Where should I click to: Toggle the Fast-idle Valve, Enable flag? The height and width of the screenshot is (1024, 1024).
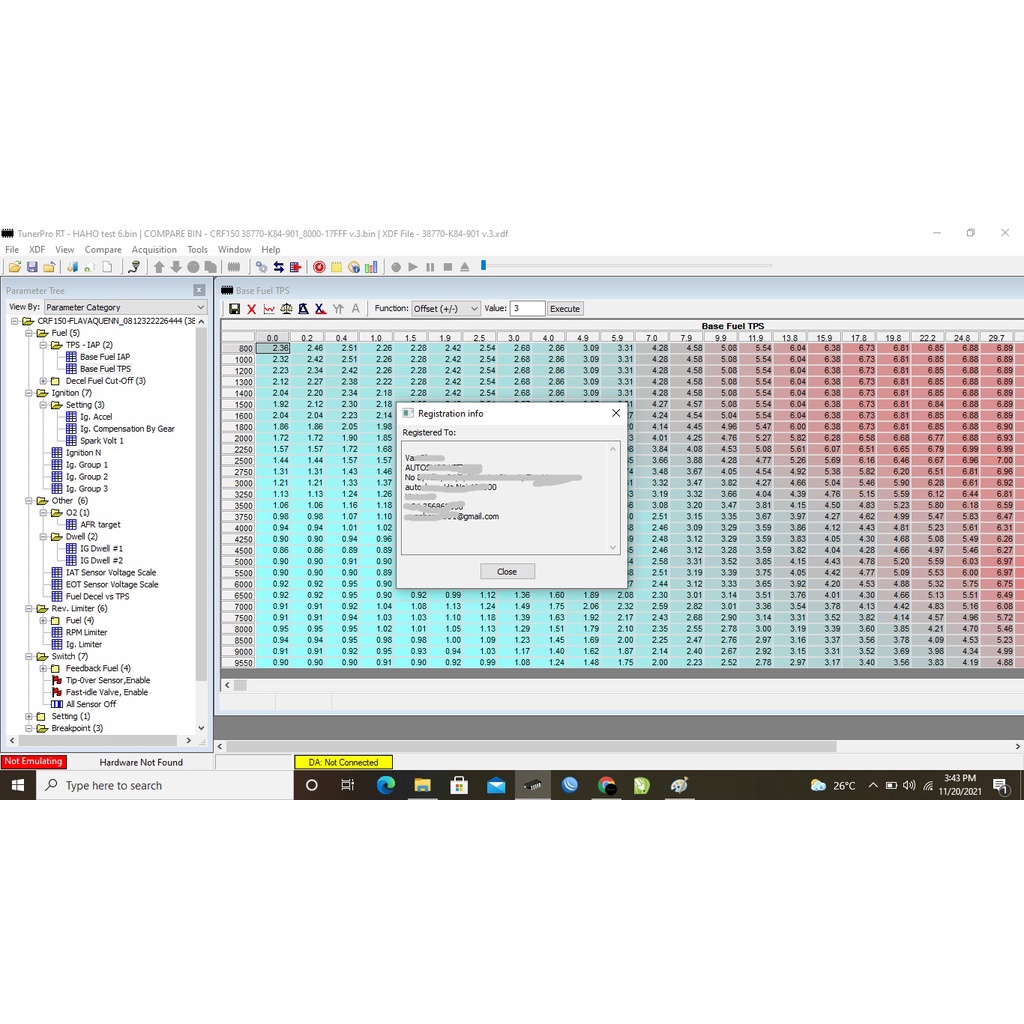pyautogui.click(x=106, y=692)
